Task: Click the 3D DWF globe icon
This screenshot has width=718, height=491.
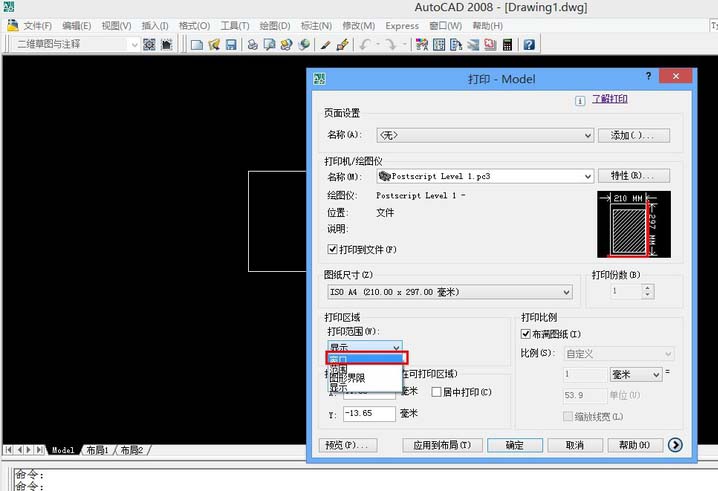Action: tap(304, 44)
